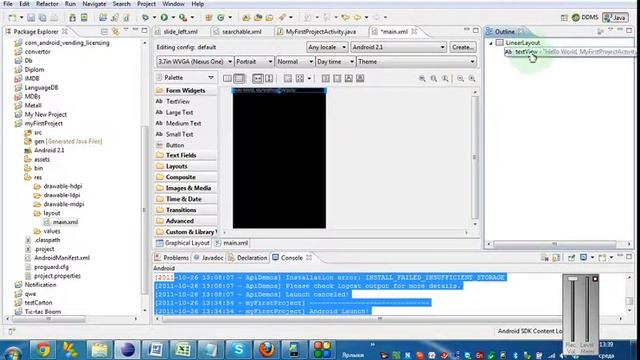
Task: Collapse the LinearLayout node in Outline
Action: point(491,43)
